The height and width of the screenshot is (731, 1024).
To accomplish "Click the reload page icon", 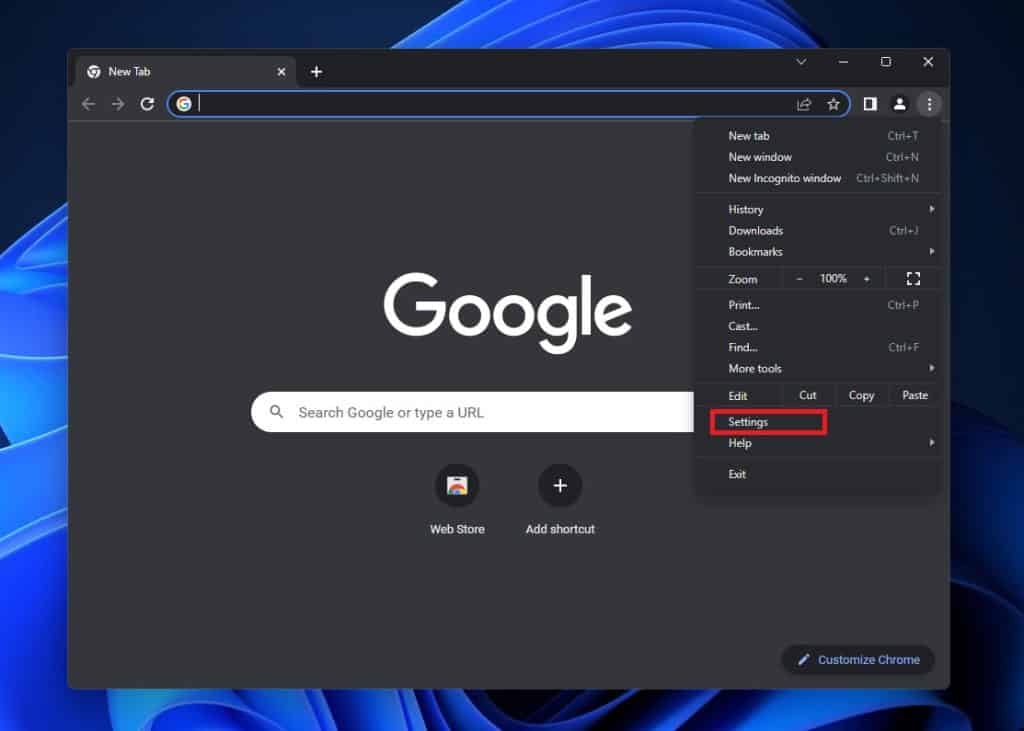I will (147, 104).
